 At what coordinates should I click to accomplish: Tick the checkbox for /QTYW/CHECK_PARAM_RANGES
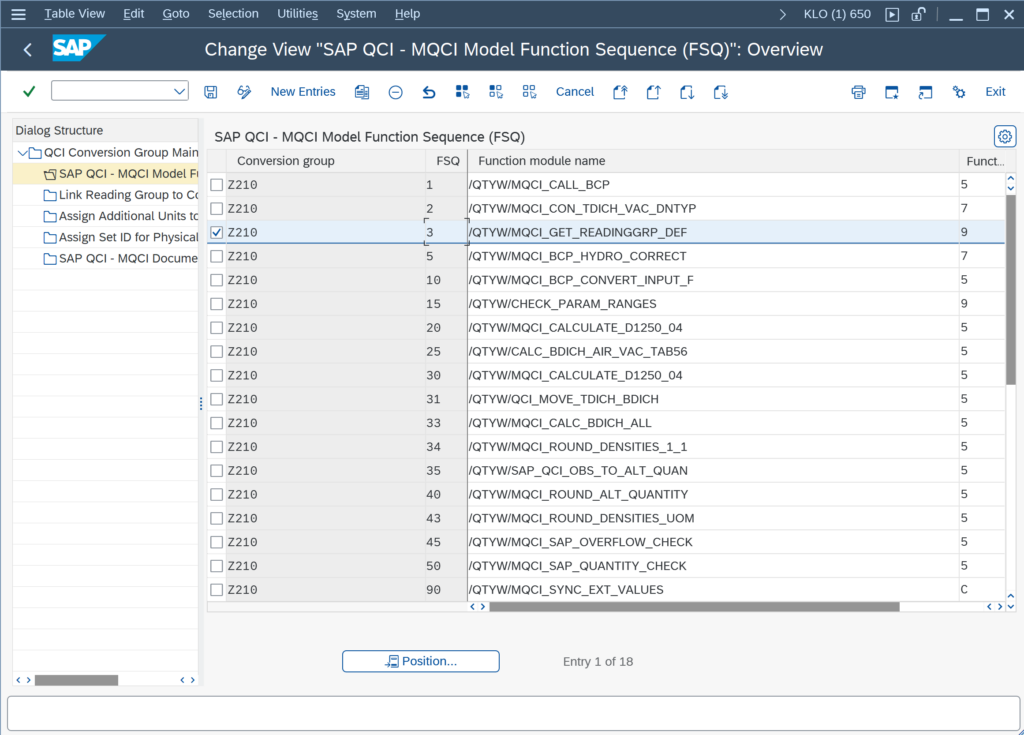tap(217, 304)
